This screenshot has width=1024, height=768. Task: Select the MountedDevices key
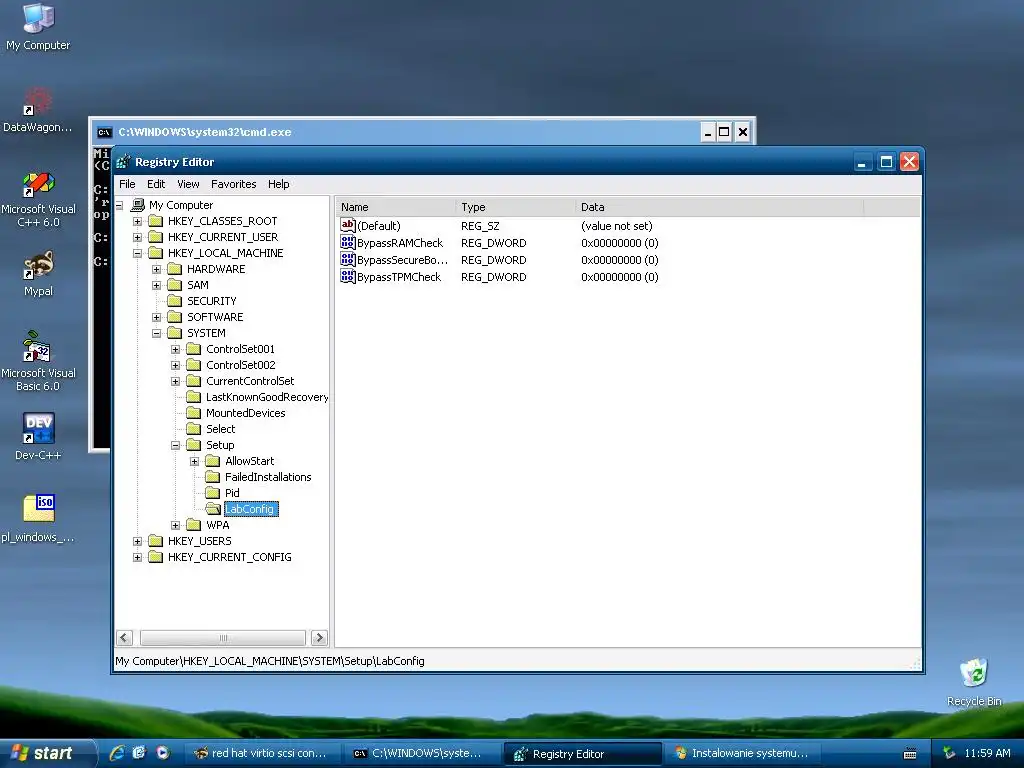(x=246, y=413)
